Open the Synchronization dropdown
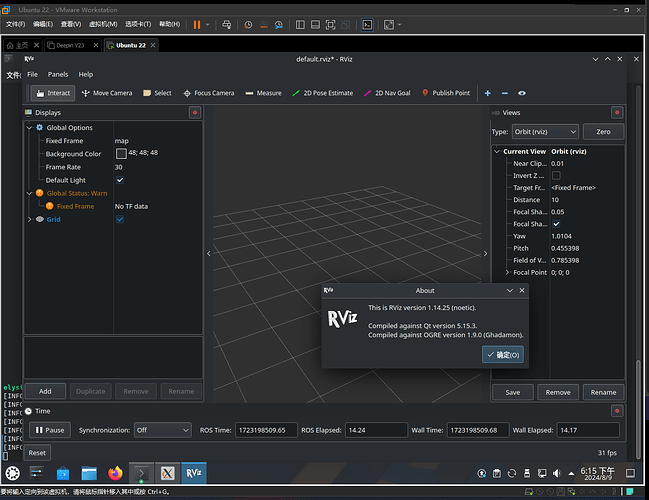This screenshot has width=649, height=500. click(162, 430)
